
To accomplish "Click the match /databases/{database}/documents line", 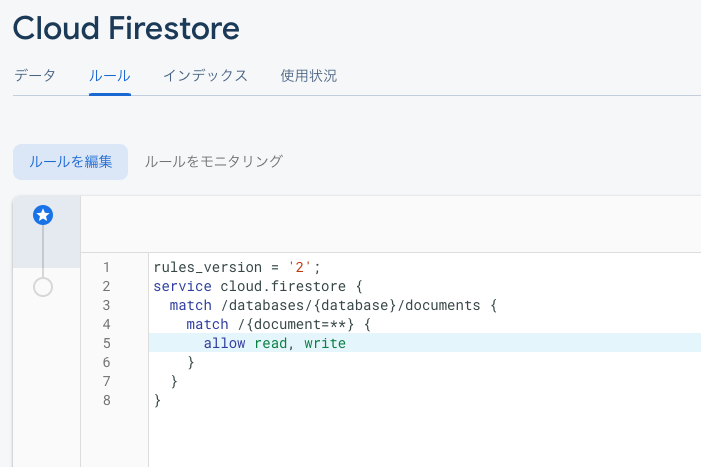I will click(x=333, y=305).
